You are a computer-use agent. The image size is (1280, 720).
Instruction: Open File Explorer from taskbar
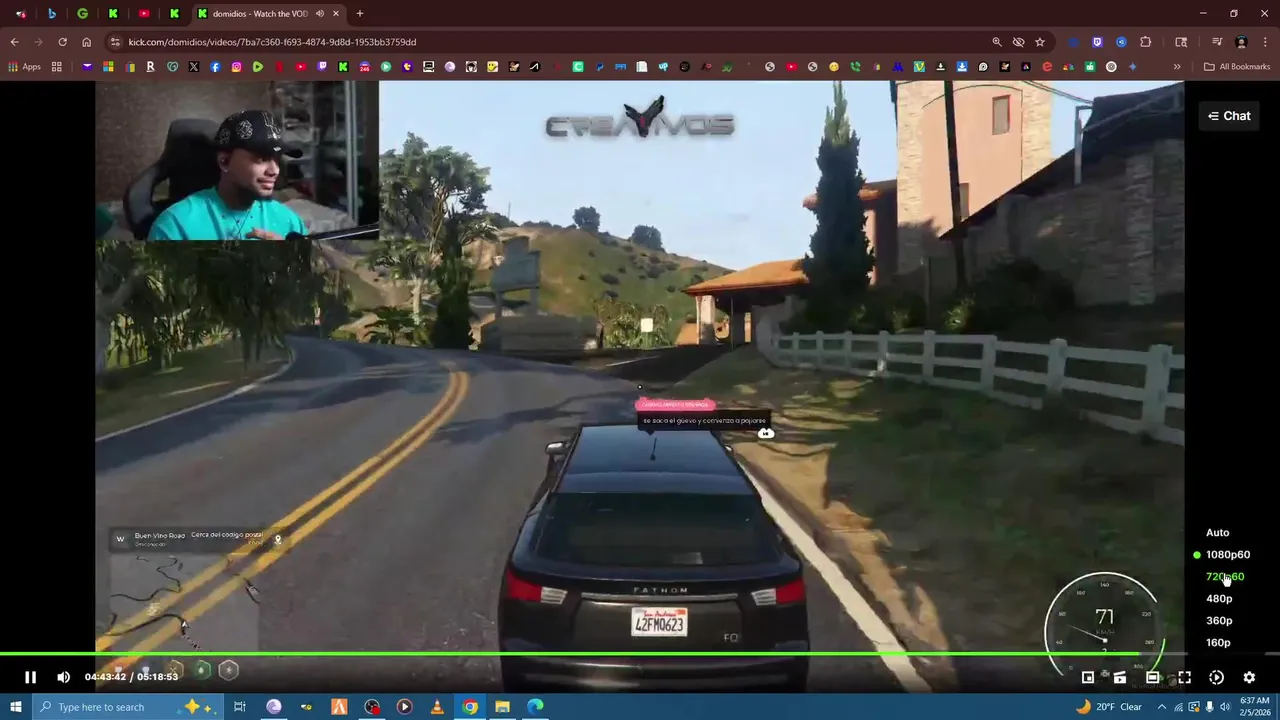point(503,707)
